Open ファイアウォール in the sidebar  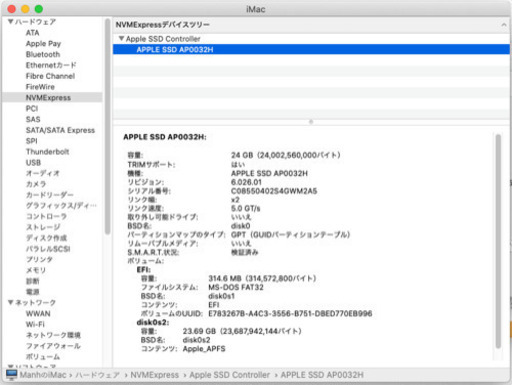click(x=53, y=346)
